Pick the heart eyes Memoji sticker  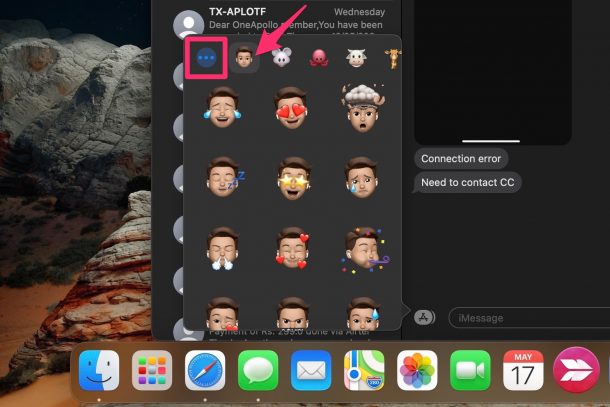tap(292, 107)
